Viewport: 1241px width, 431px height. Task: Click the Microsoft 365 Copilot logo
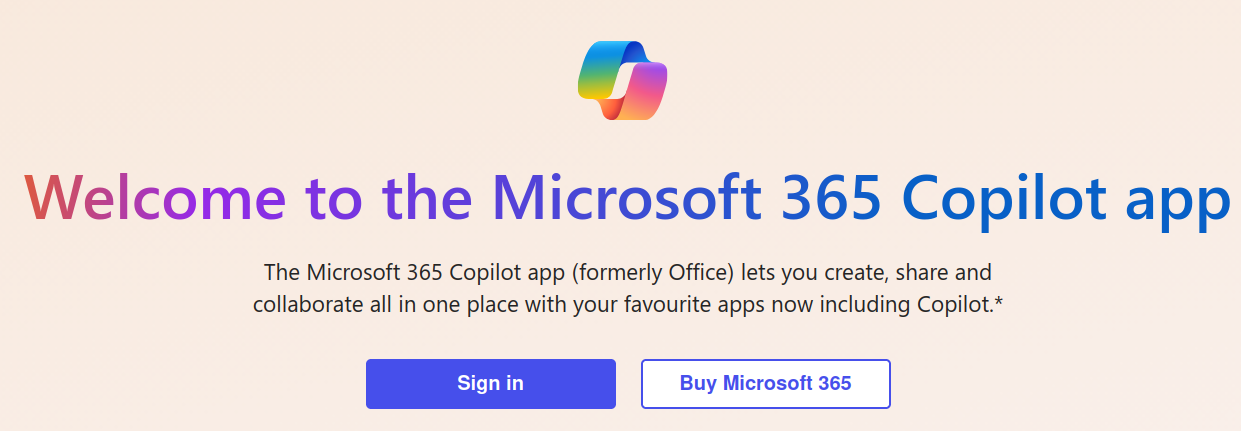[x=622, y=81]
